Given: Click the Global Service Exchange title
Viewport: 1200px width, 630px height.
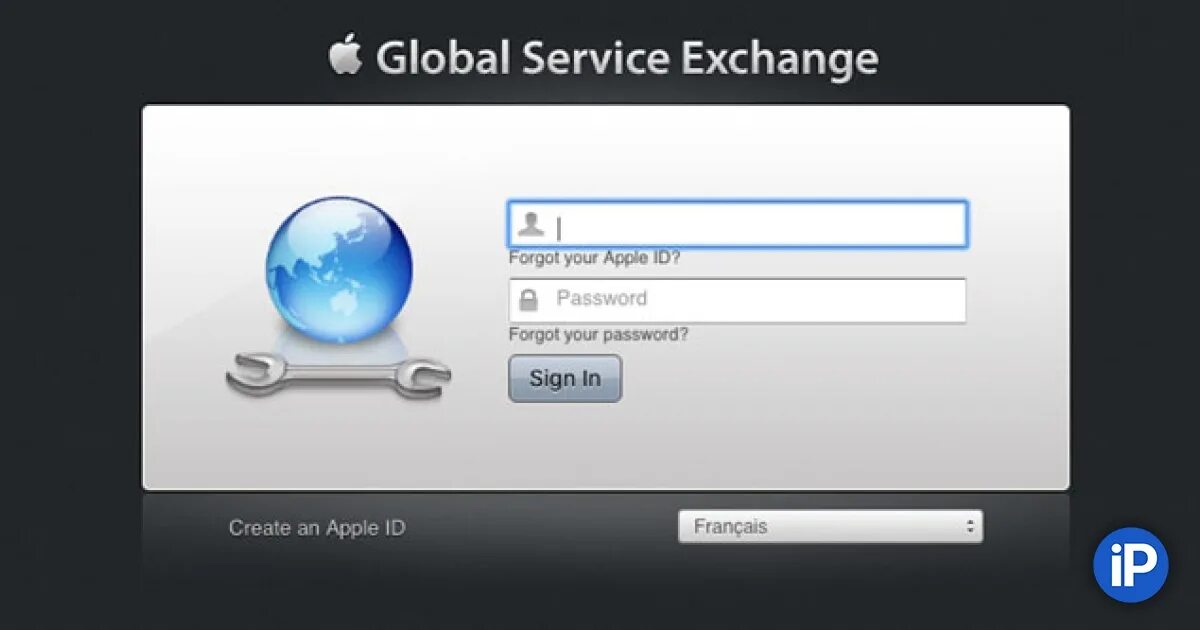Looking at the screenshot, I should pos(627,57).
